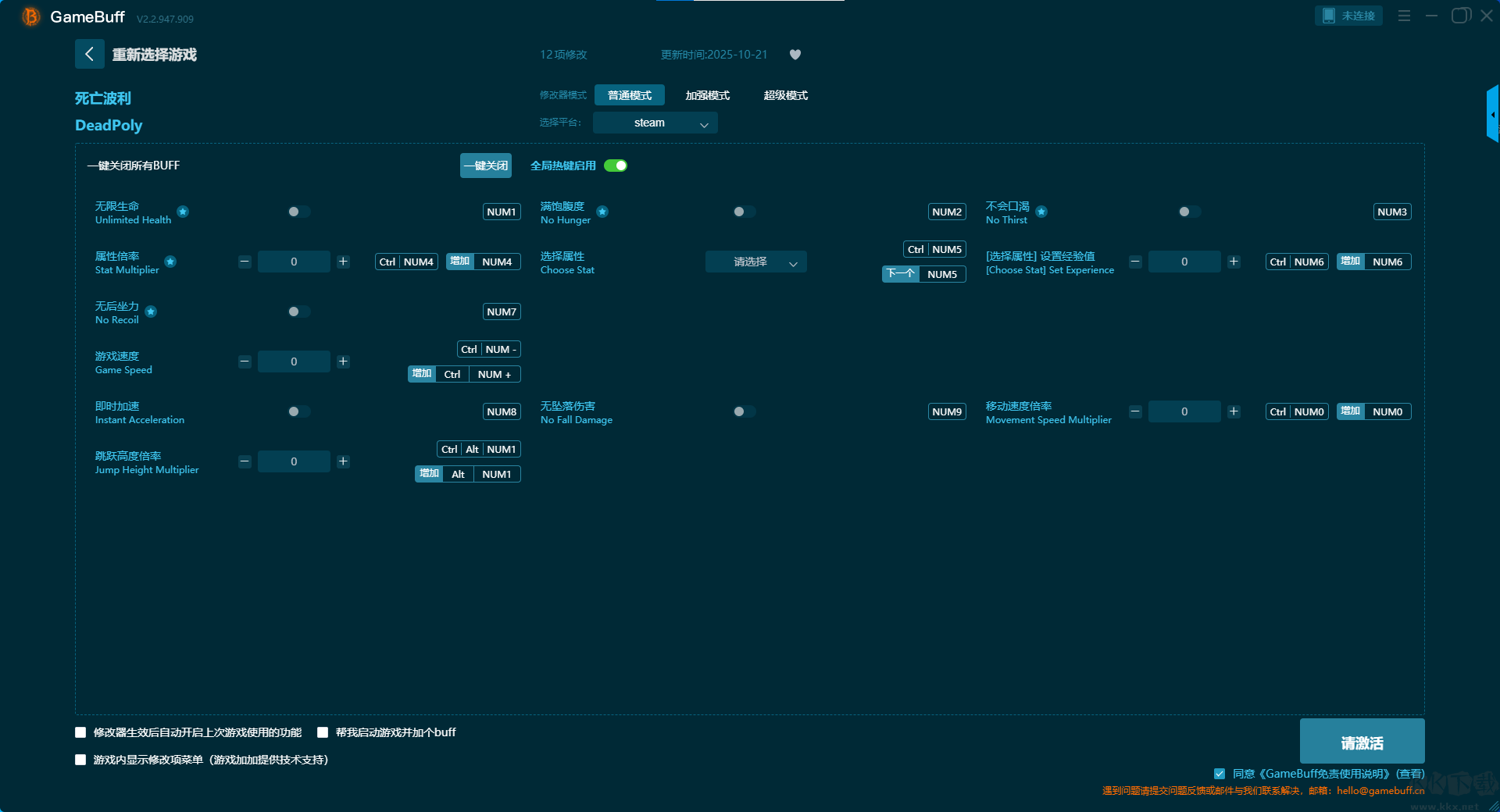Viewport: 1500px width, 812px height.
Task: Click the back arrow to reselect game
Action: (89, 54)
